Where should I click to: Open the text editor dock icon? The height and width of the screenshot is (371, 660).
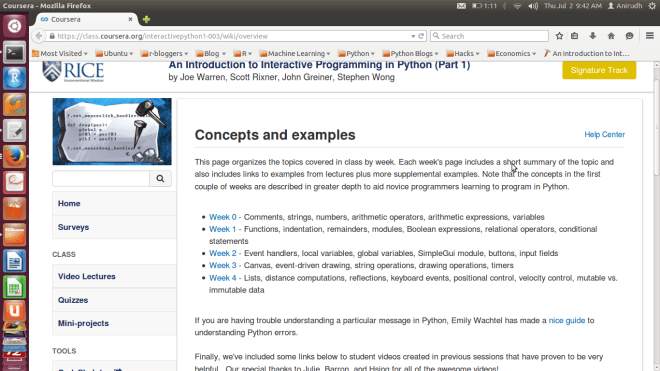(14, 131)
